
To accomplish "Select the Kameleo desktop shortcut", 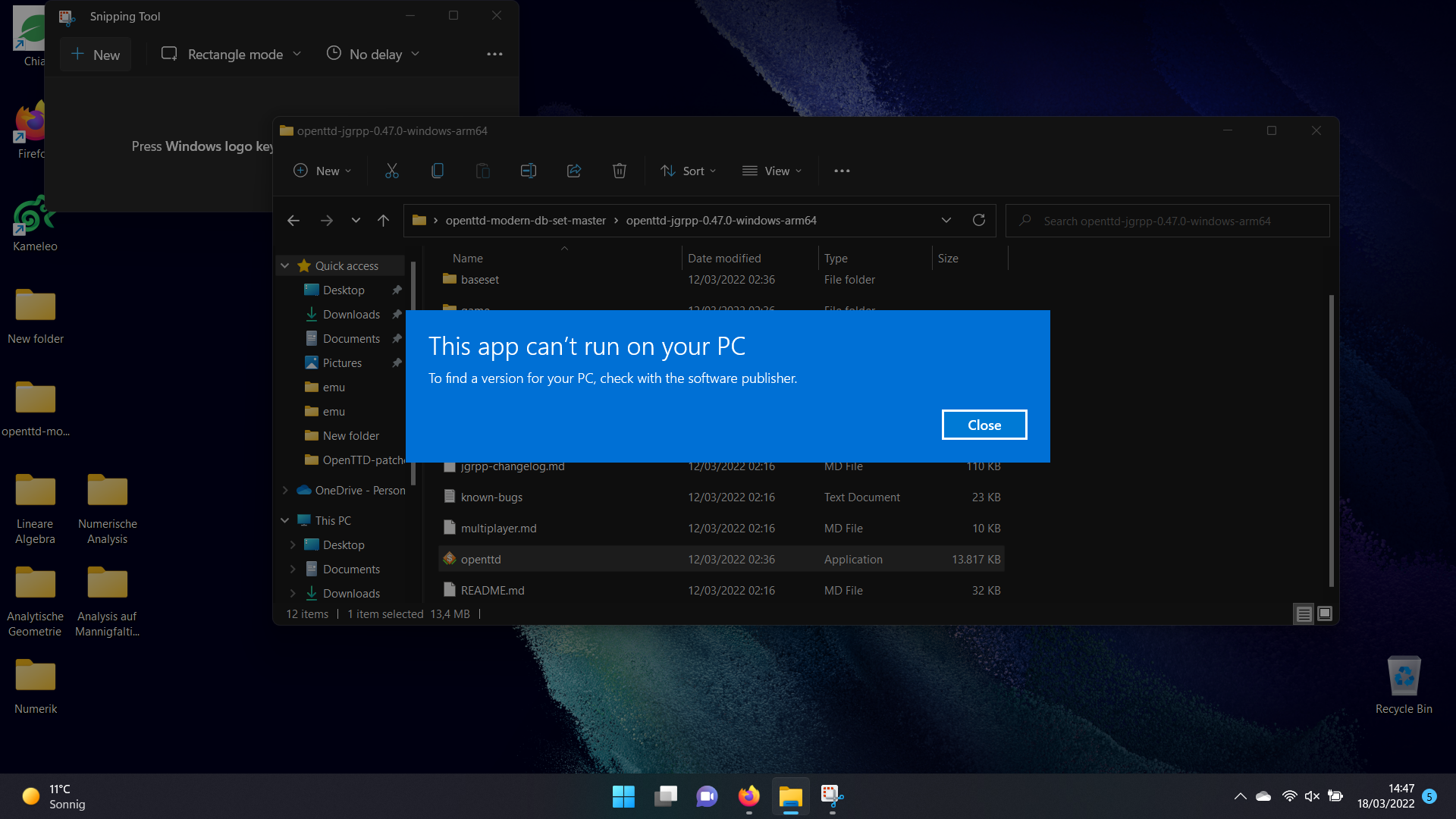I will point(35,224).
